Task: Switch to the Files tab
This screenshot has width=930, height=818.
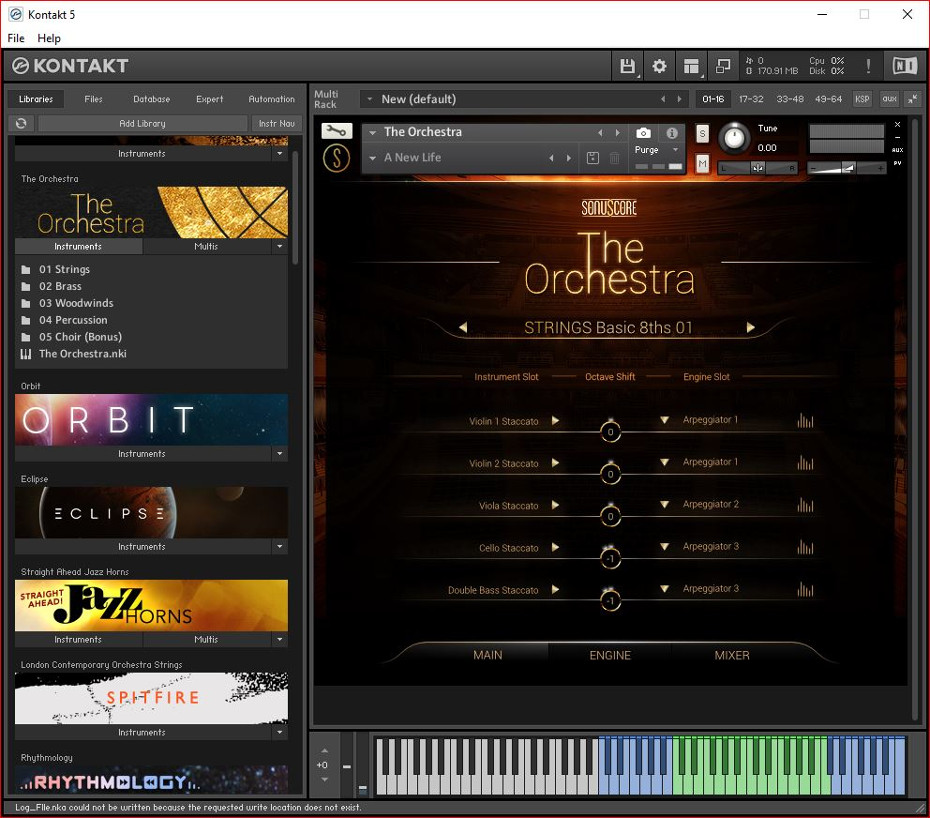Action: click(93, 99)
